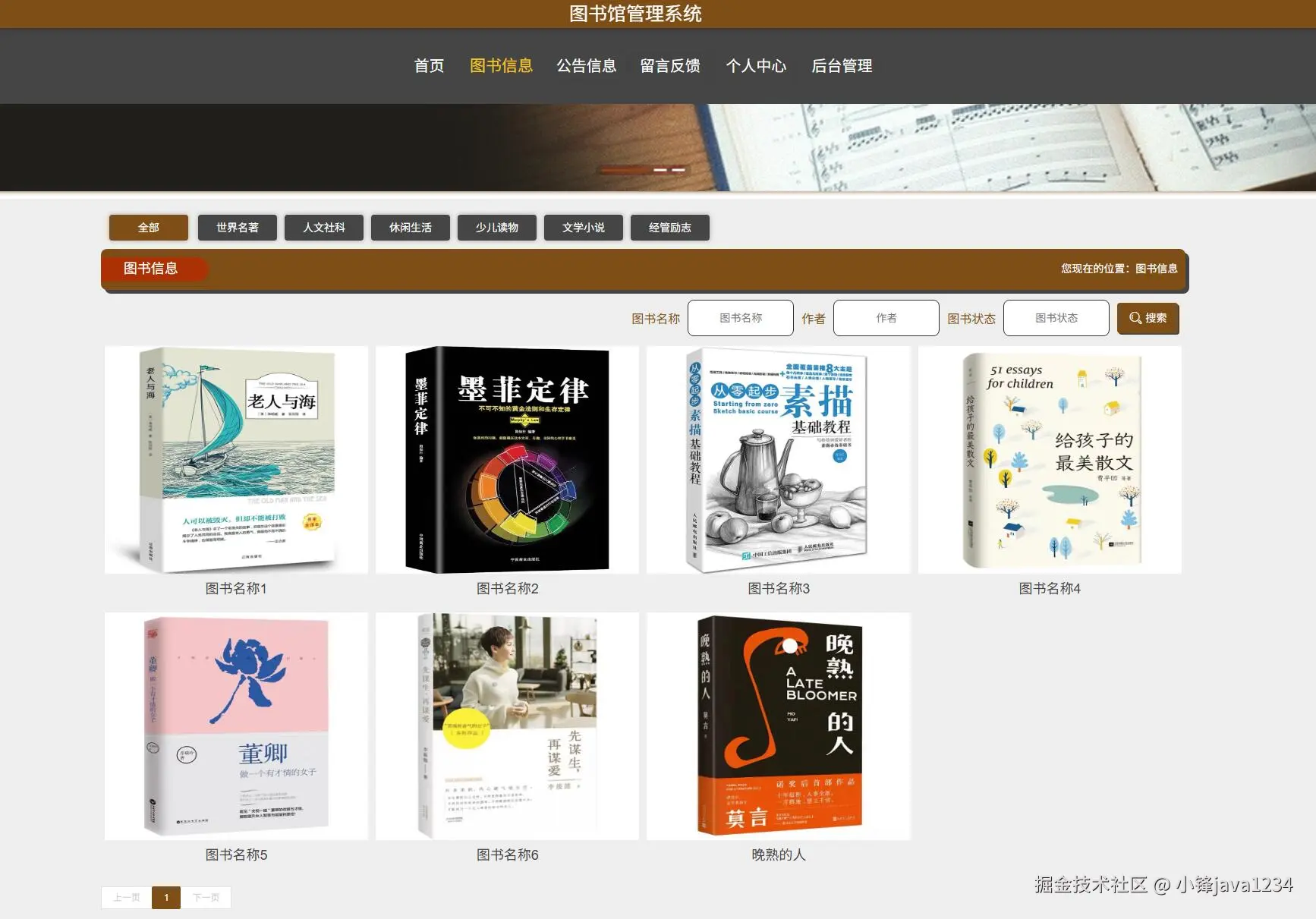
Task: Open the 首页 navigation item
Action: pos(429,66)
